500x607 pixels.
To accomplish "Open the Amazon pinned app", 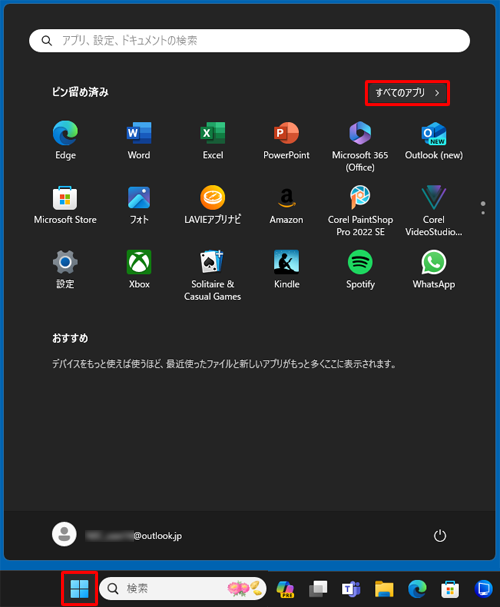I will coord(286,205).
